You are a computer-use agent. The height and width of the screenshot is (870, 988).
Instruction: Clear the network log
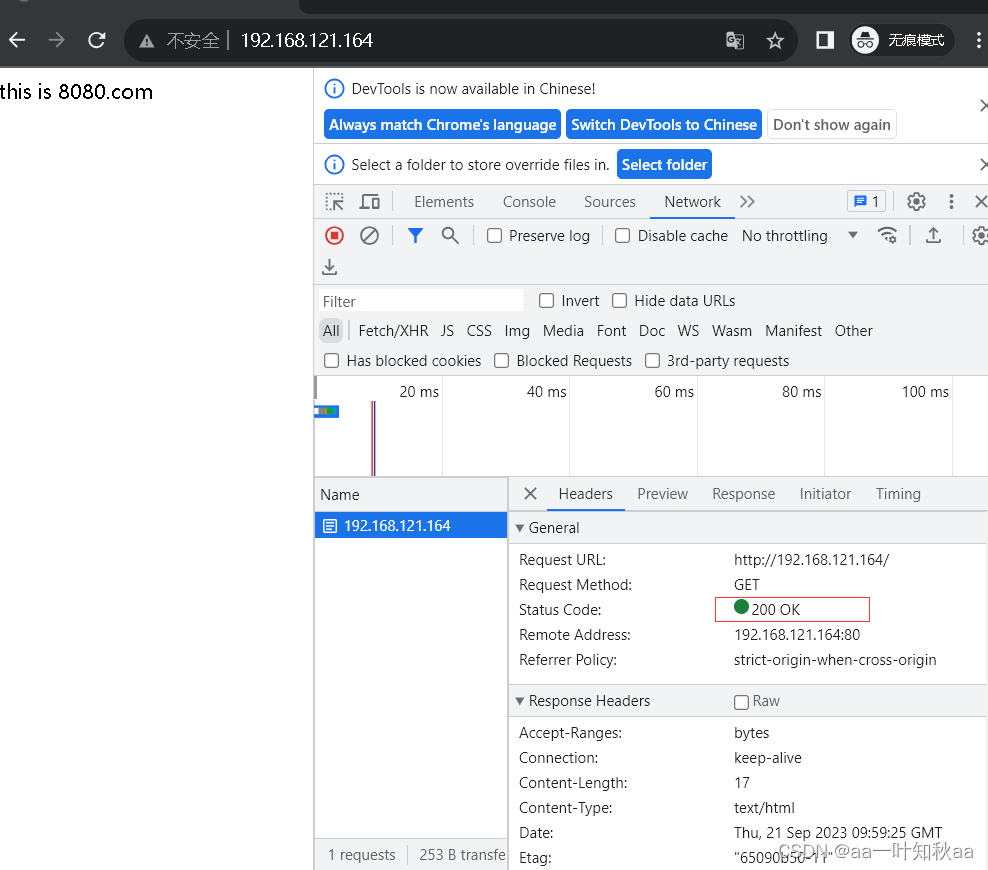tap(369, 236)
